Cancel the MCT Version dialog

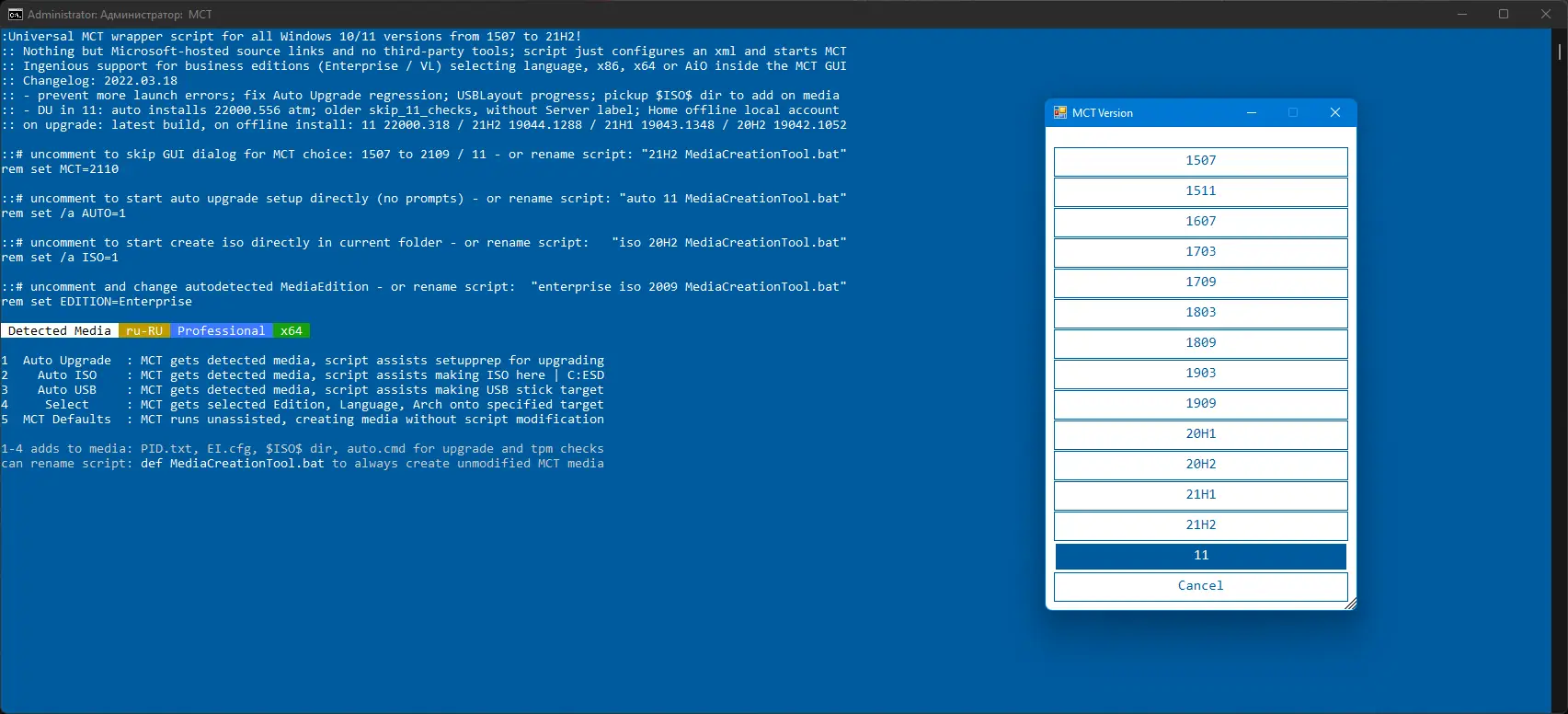coord(1200,586)
